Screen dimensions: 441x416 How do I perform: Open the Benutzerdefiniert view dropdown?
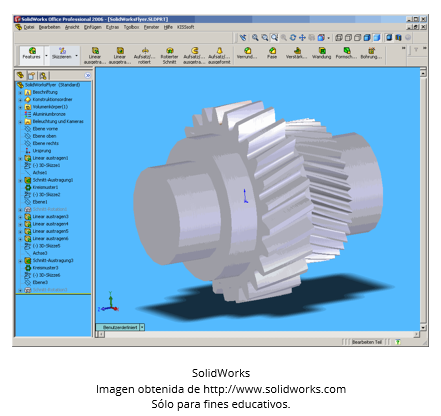coord(142,327)
